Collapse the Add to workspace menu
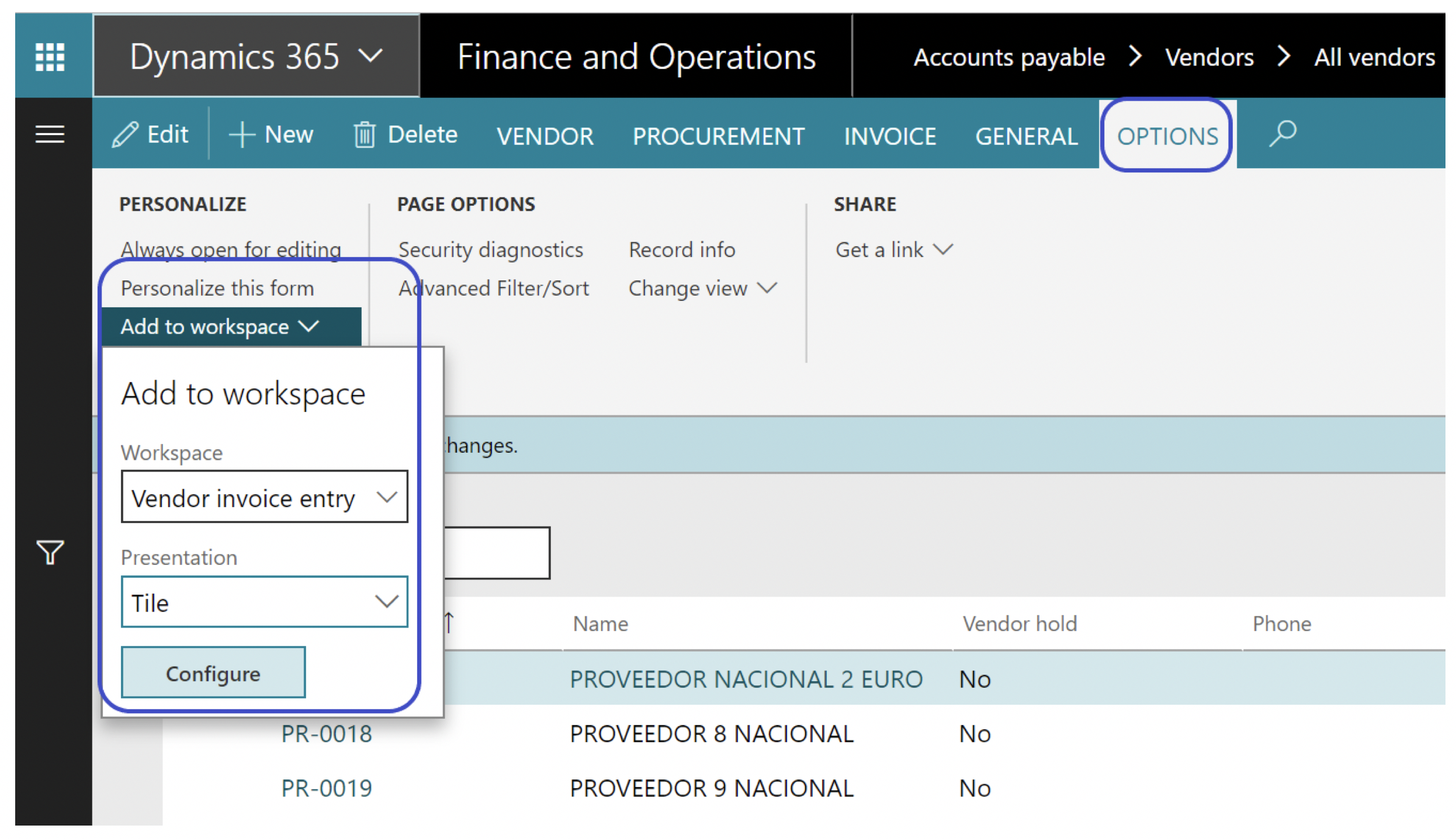The width and height of the screenshot is (1456, 839). point(231,327)
